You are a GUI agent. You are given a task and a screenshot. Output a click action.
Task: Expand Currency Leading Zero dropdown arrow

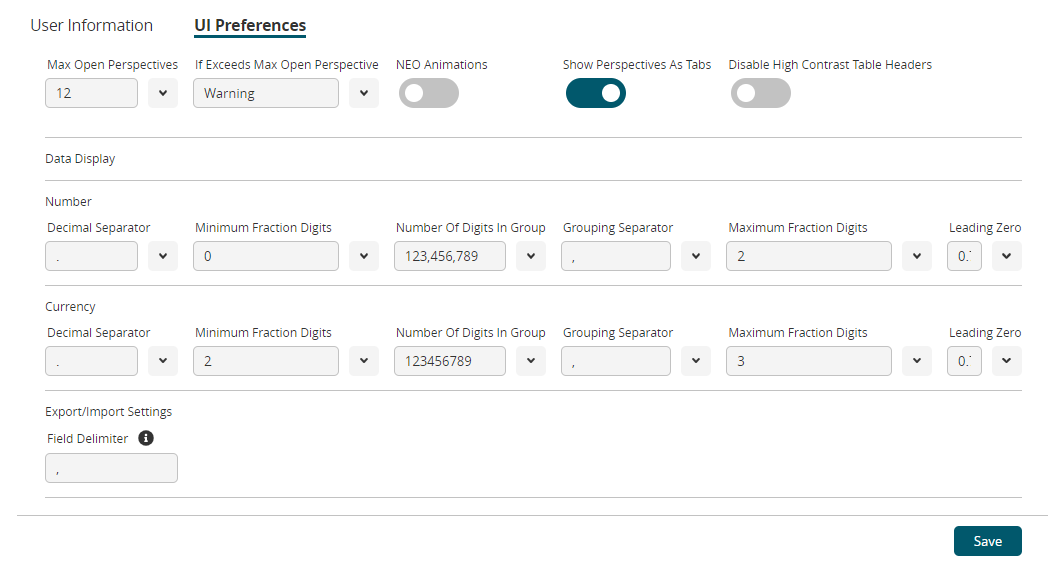click(1006, 361)
